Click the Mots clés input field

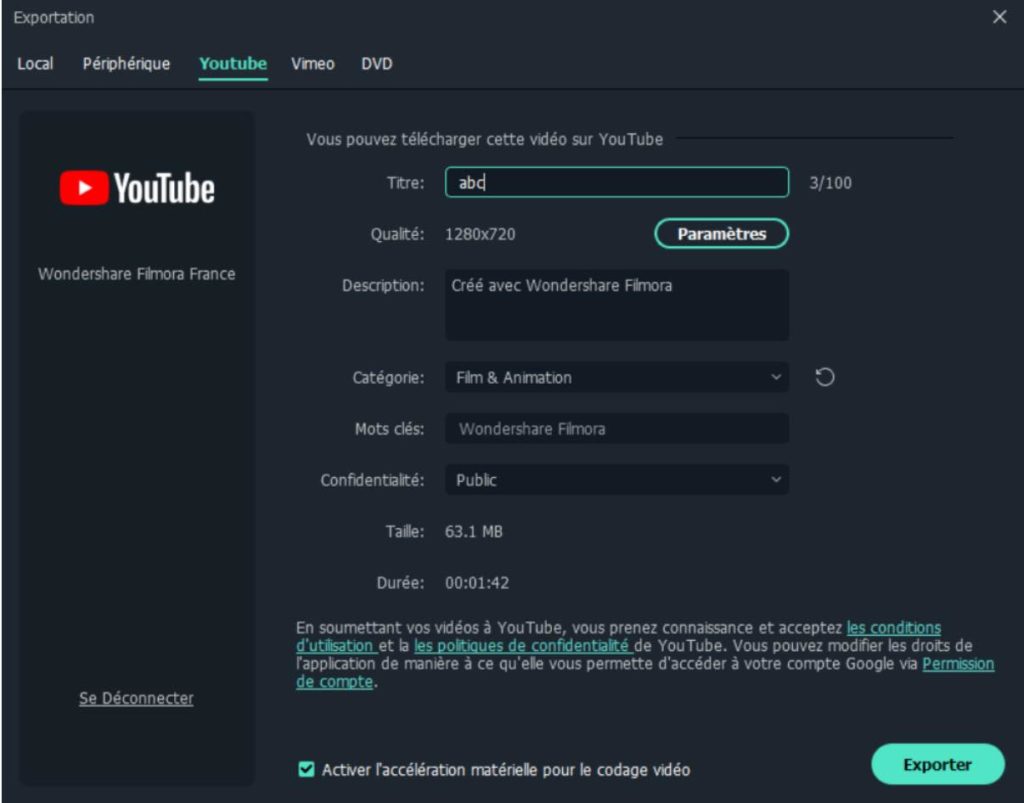pos(616,429)
